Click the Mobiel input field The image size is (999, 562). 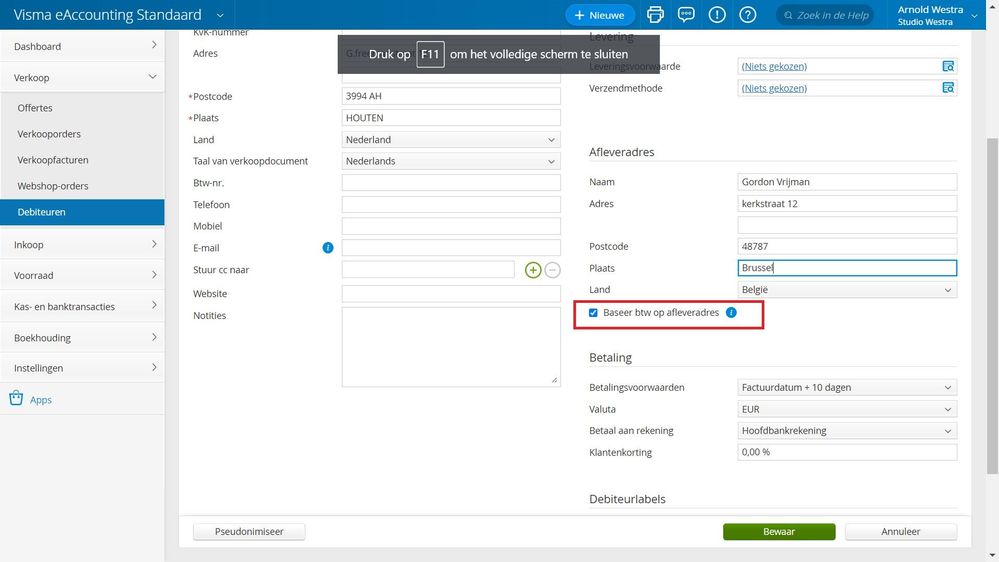click(451, 226)
